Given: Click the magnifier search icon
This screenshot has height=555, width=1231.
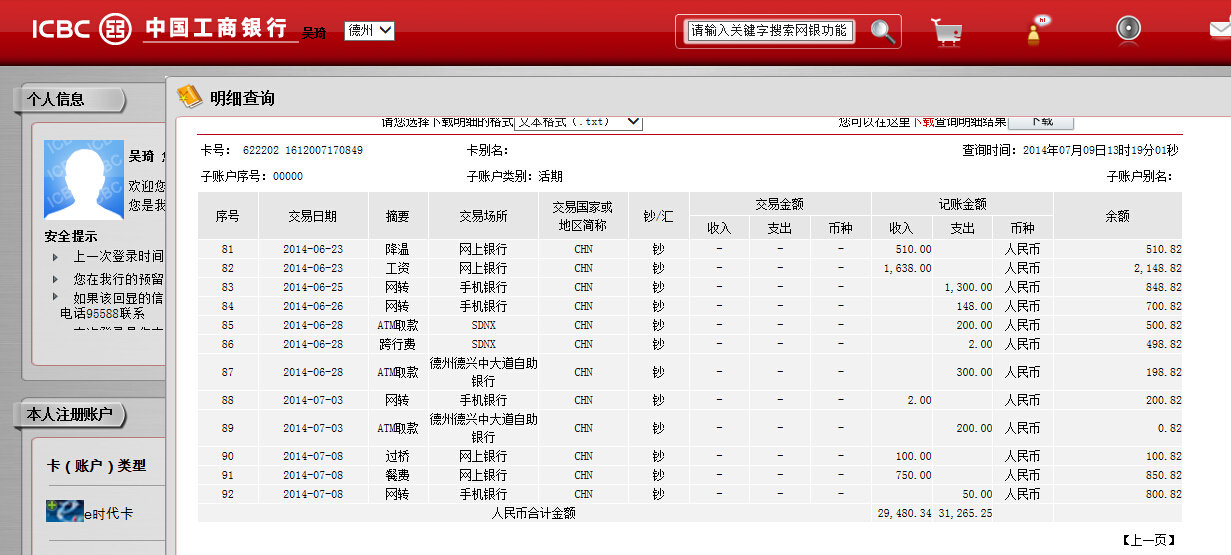Looking at the screenshot, I should tap(882, 31).
